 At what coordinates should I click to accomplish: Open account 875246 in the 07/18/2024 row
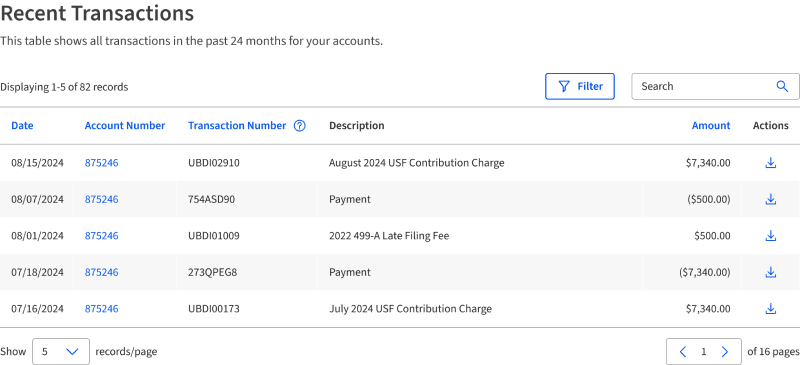(102, 272)
